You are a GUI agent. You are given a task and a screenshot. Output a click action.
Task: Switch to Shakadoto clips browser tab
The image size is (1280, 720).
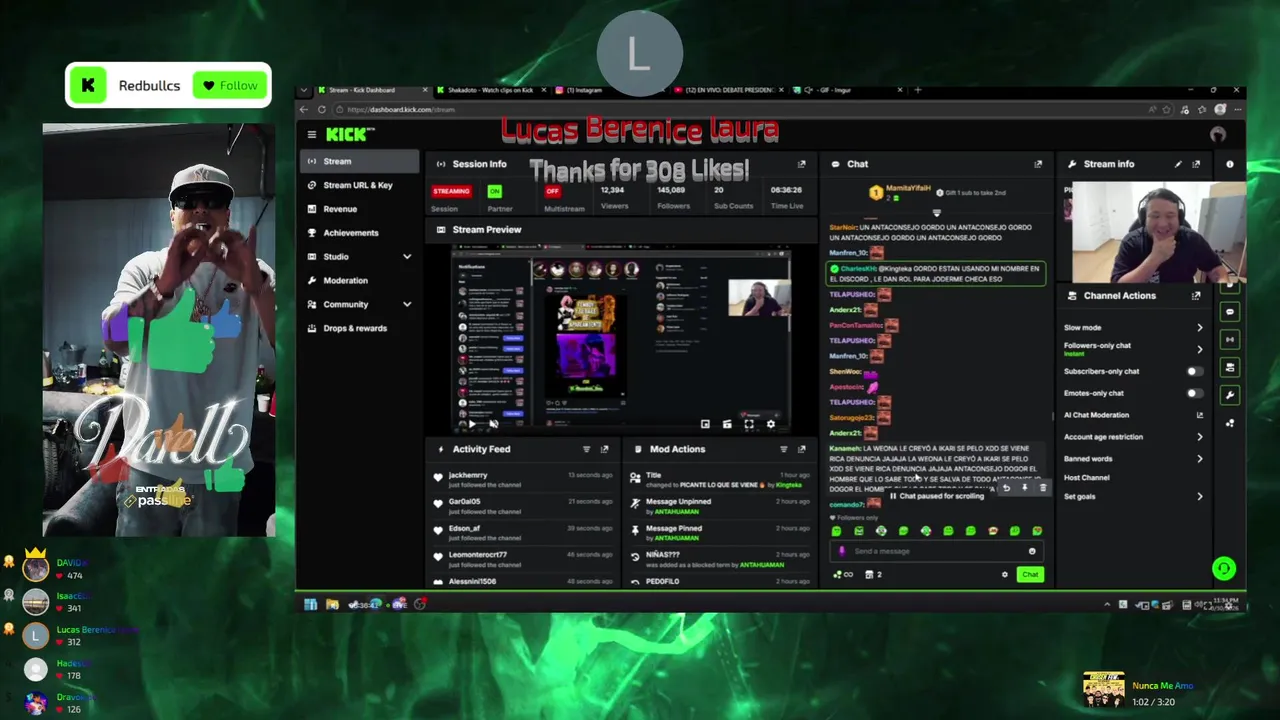[490, 90]
